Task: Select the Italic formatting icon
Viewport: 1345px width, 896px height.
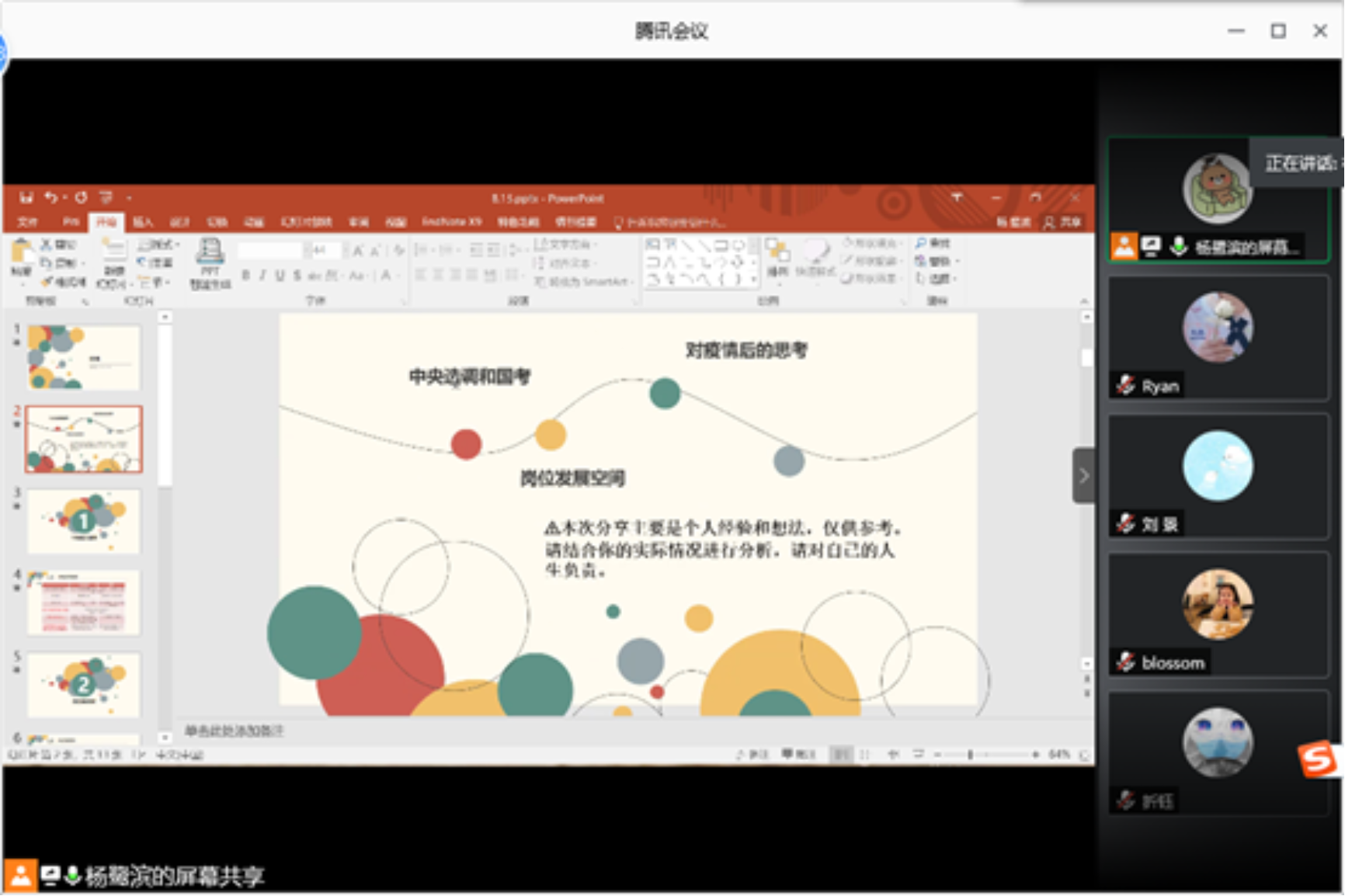Action: click(262, 275)
